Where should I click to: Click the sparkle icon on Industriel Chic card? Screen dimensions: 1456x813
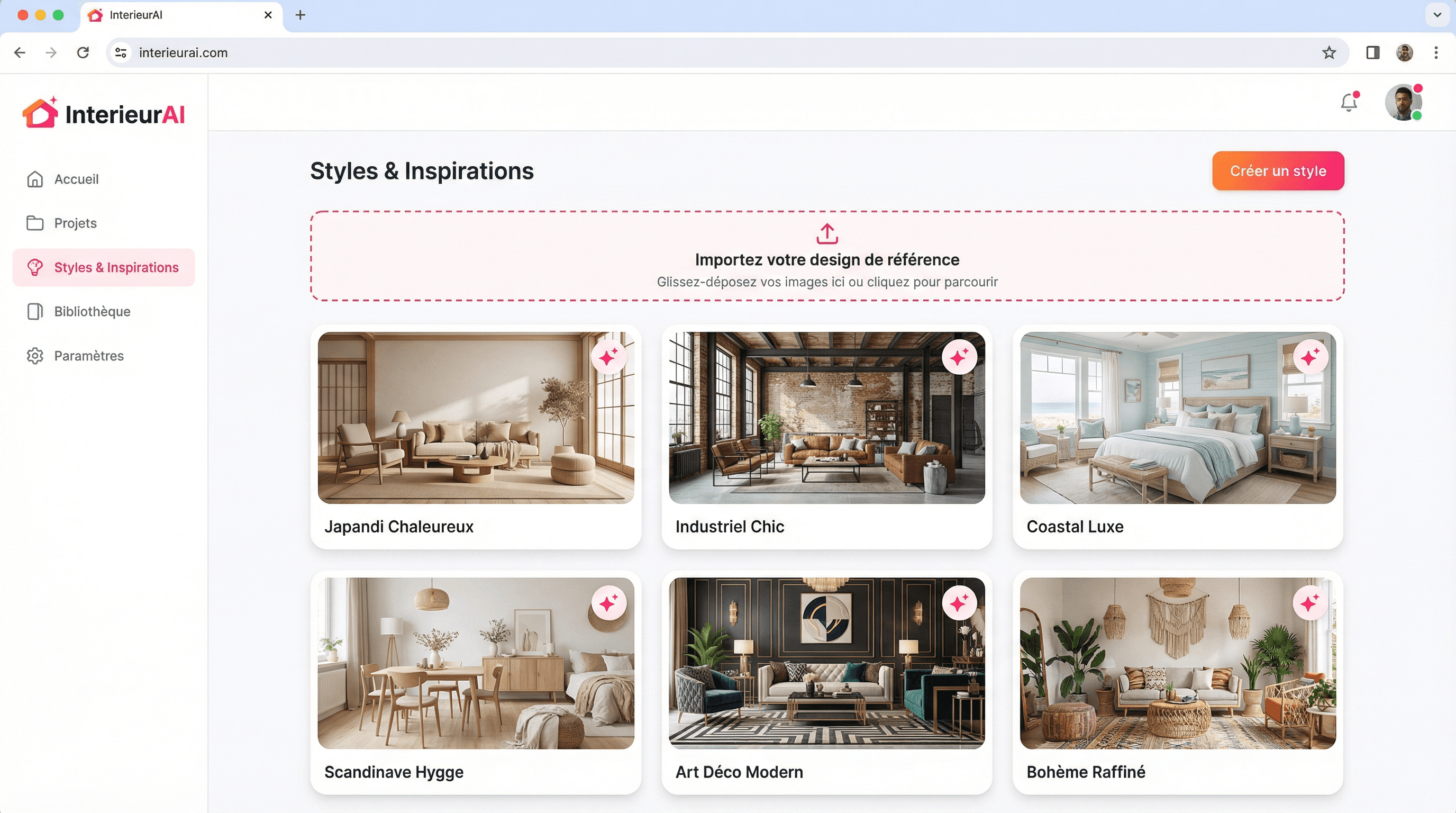[959, 357]
